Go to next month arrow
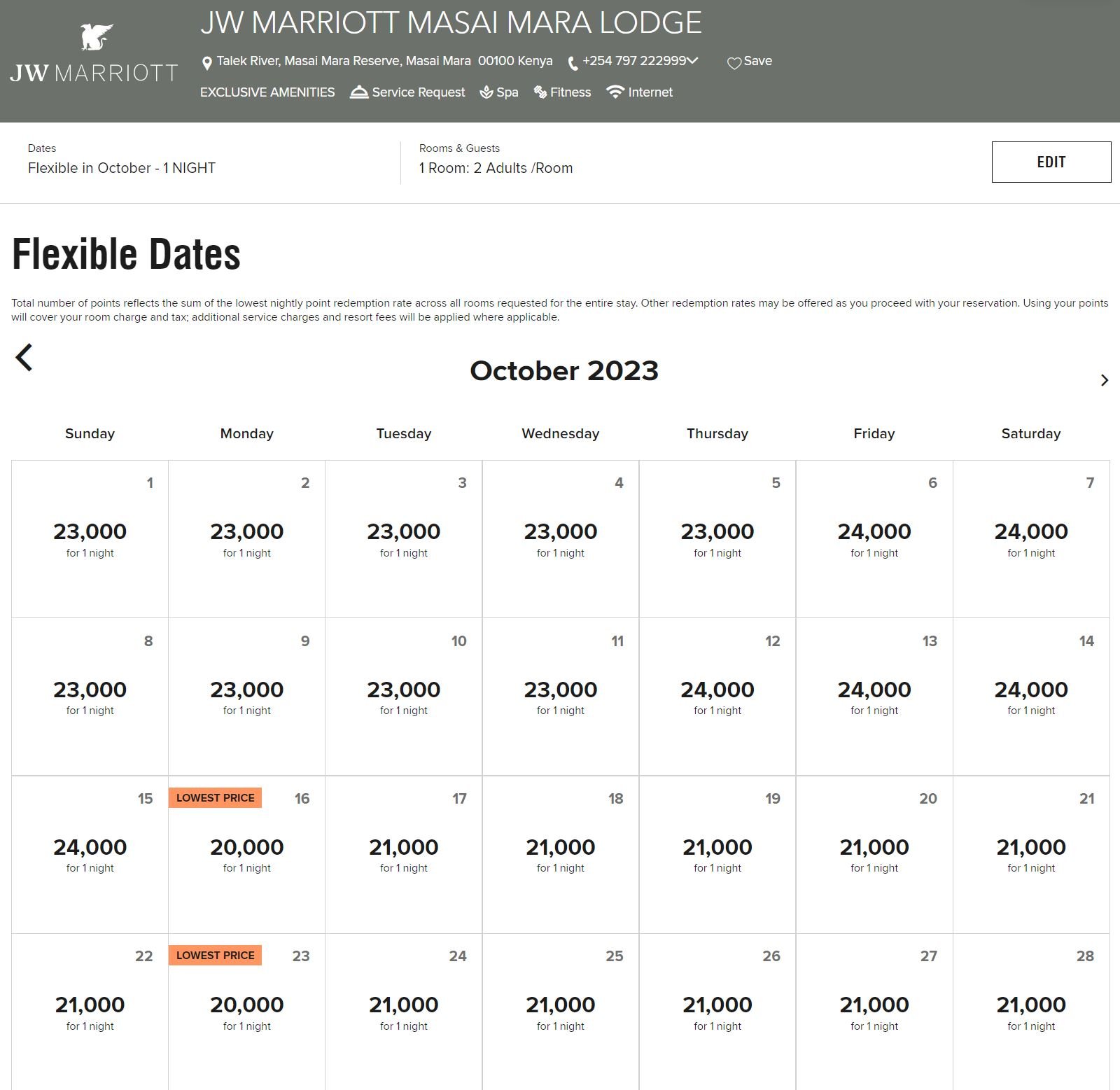 [x=1105, y=380]
